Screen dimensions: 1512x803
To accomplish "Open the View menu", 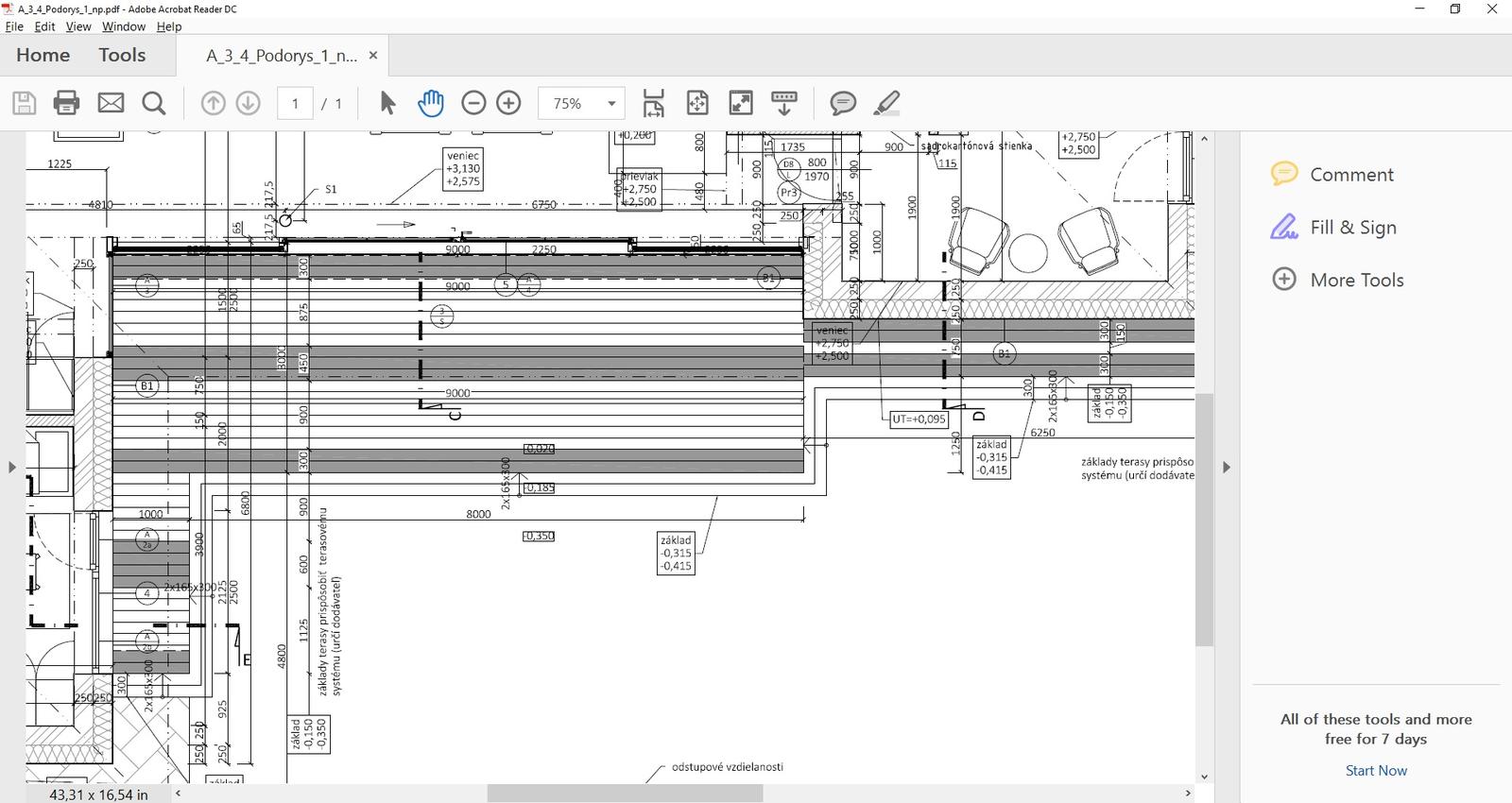I will 78,26.
